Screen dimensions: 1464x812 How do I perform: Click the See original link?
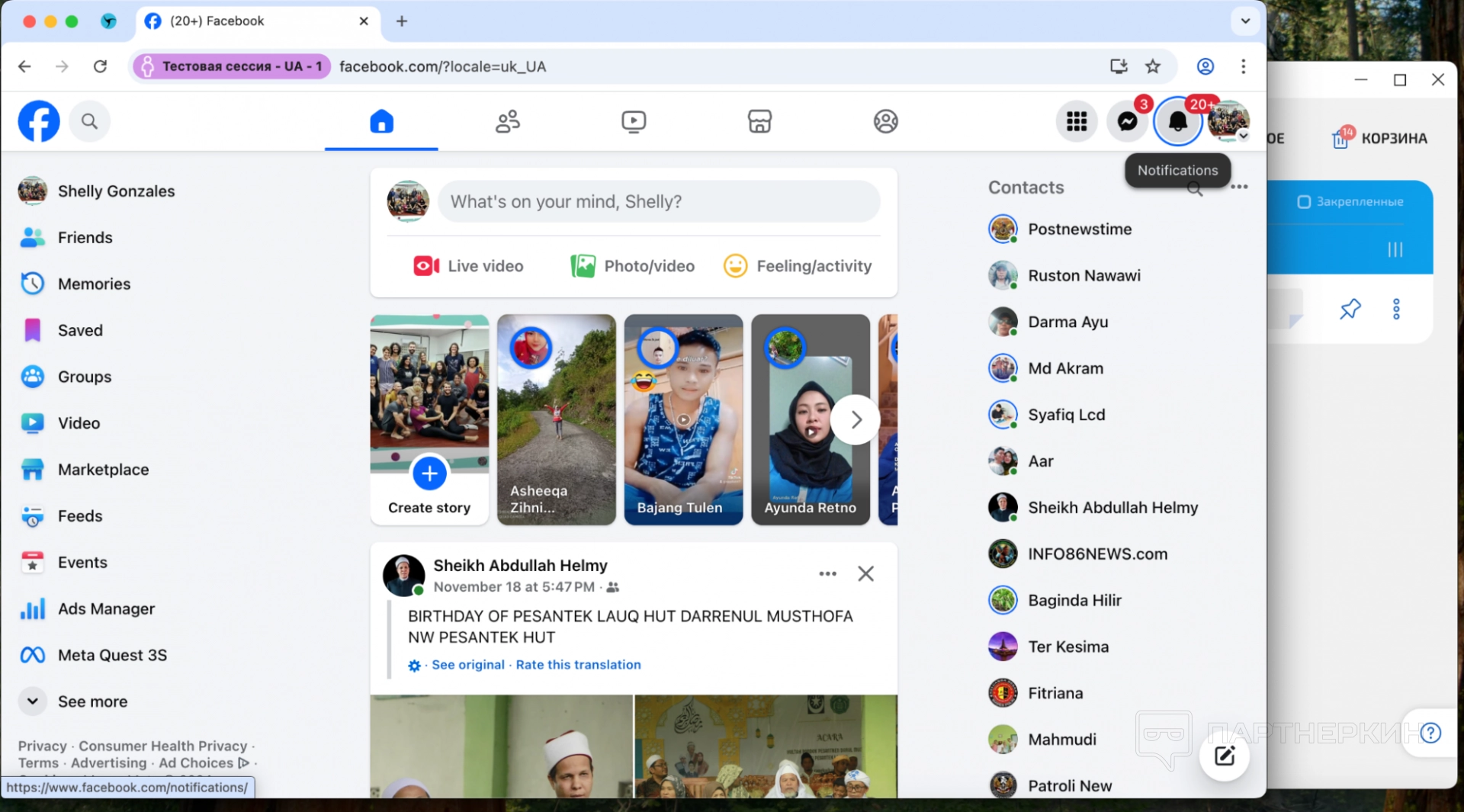(468, 665)
